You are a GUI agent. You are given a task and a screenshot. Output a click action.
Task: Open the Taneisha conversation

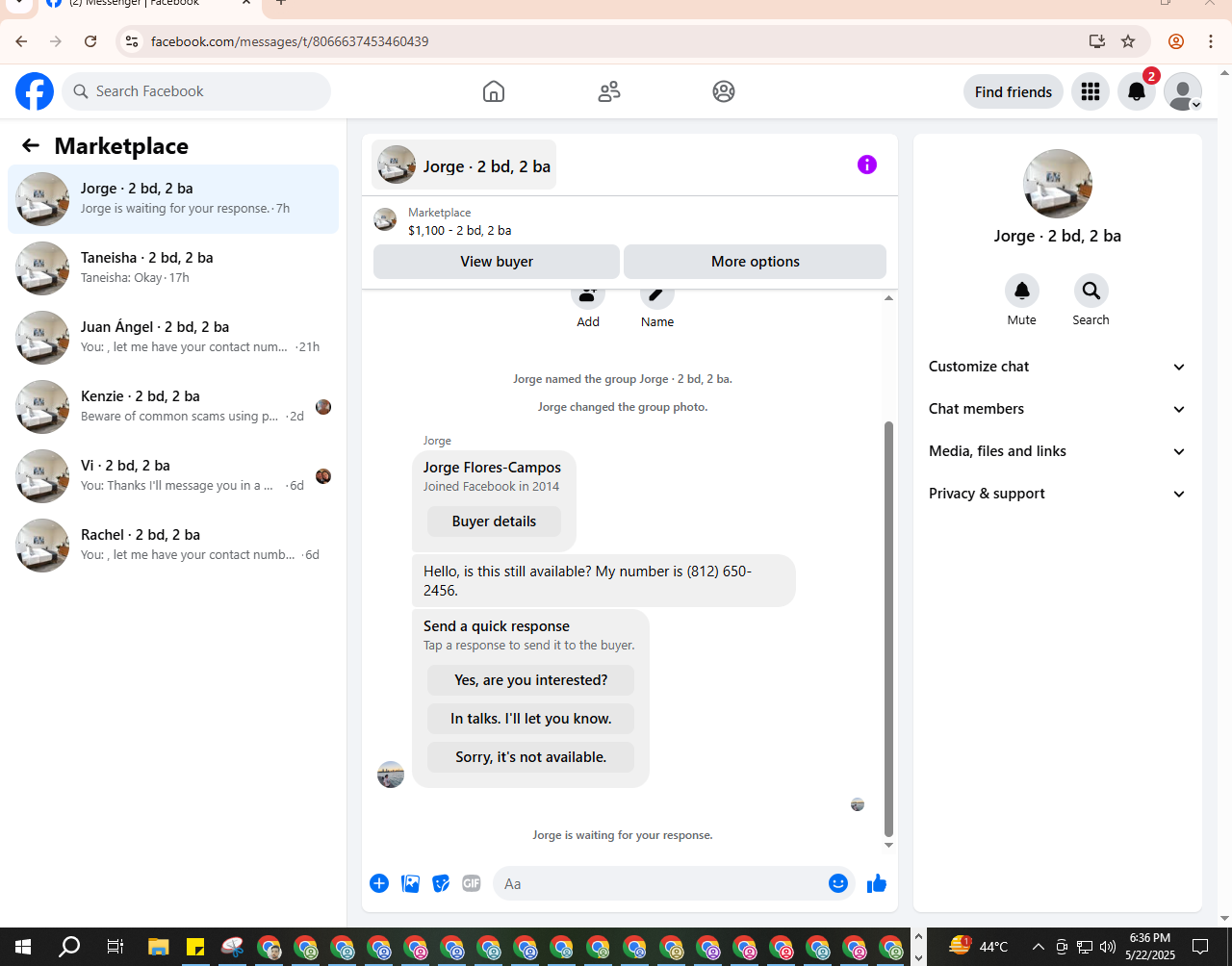pos(173,268)
